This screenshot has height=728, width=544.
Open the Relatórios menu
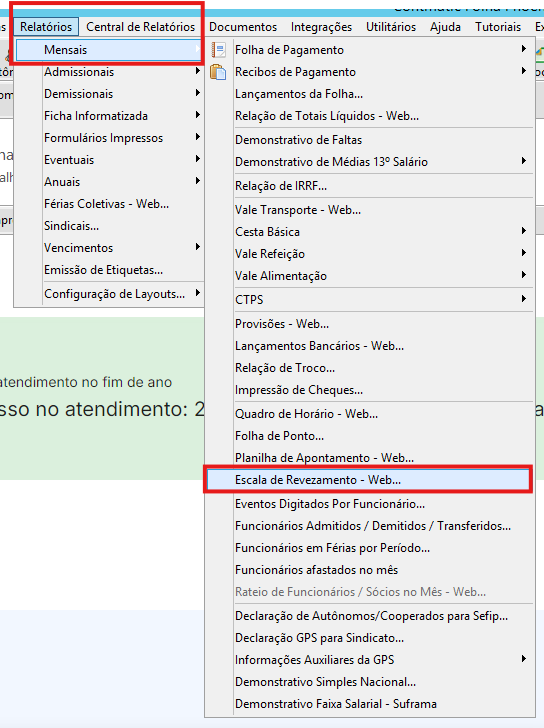pyautogui.click(x=46, y=27)
